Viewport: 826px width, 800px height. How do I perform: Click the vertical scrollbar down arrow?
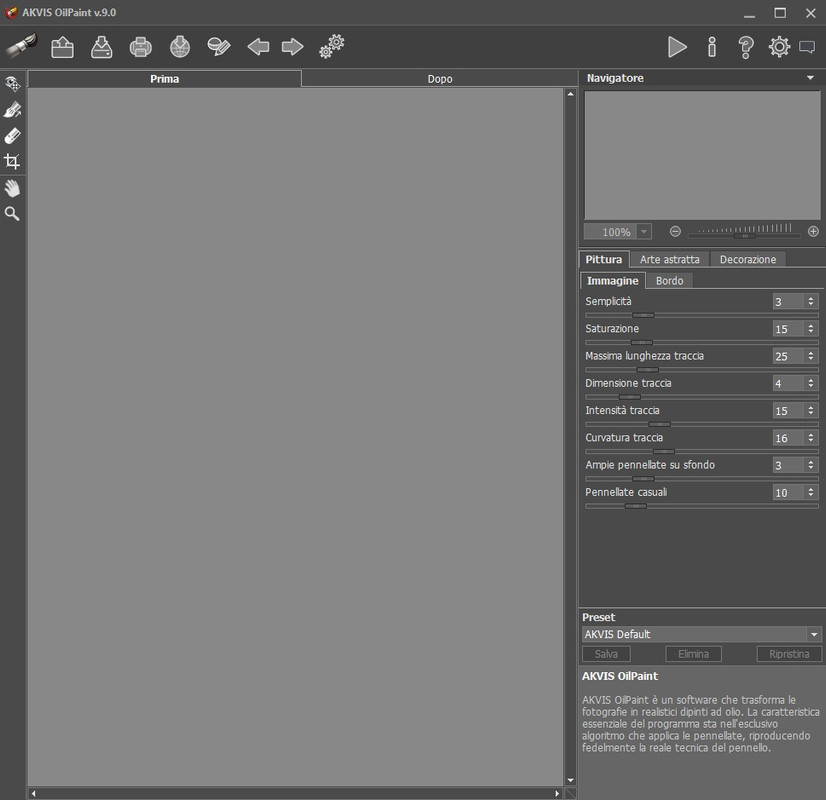point(571,781)
